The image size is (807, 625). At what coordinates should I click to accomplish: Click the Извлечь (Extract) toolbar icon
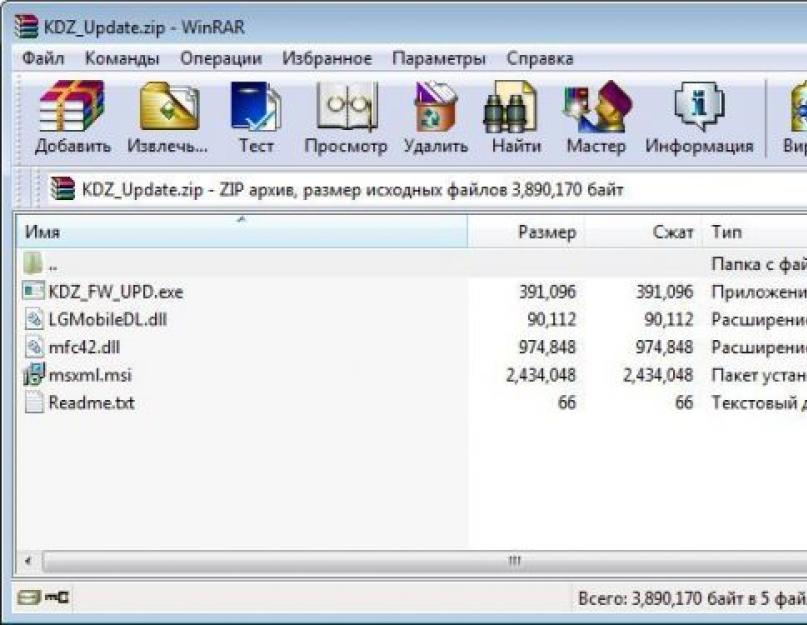(x=169, y=106)
